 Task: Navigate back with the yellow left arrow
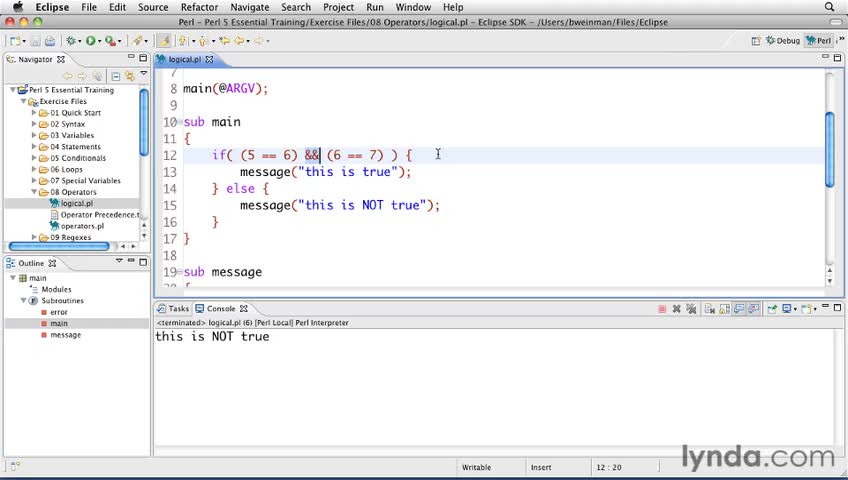pos(239,41)
